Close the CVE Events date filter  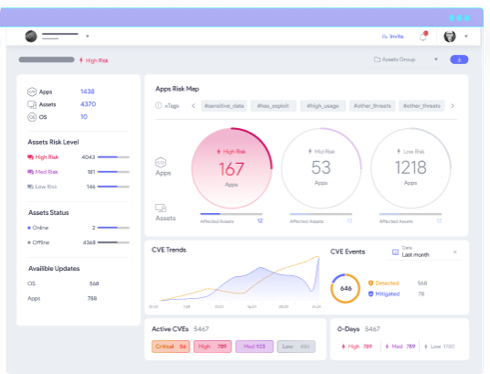click(455, 252)
